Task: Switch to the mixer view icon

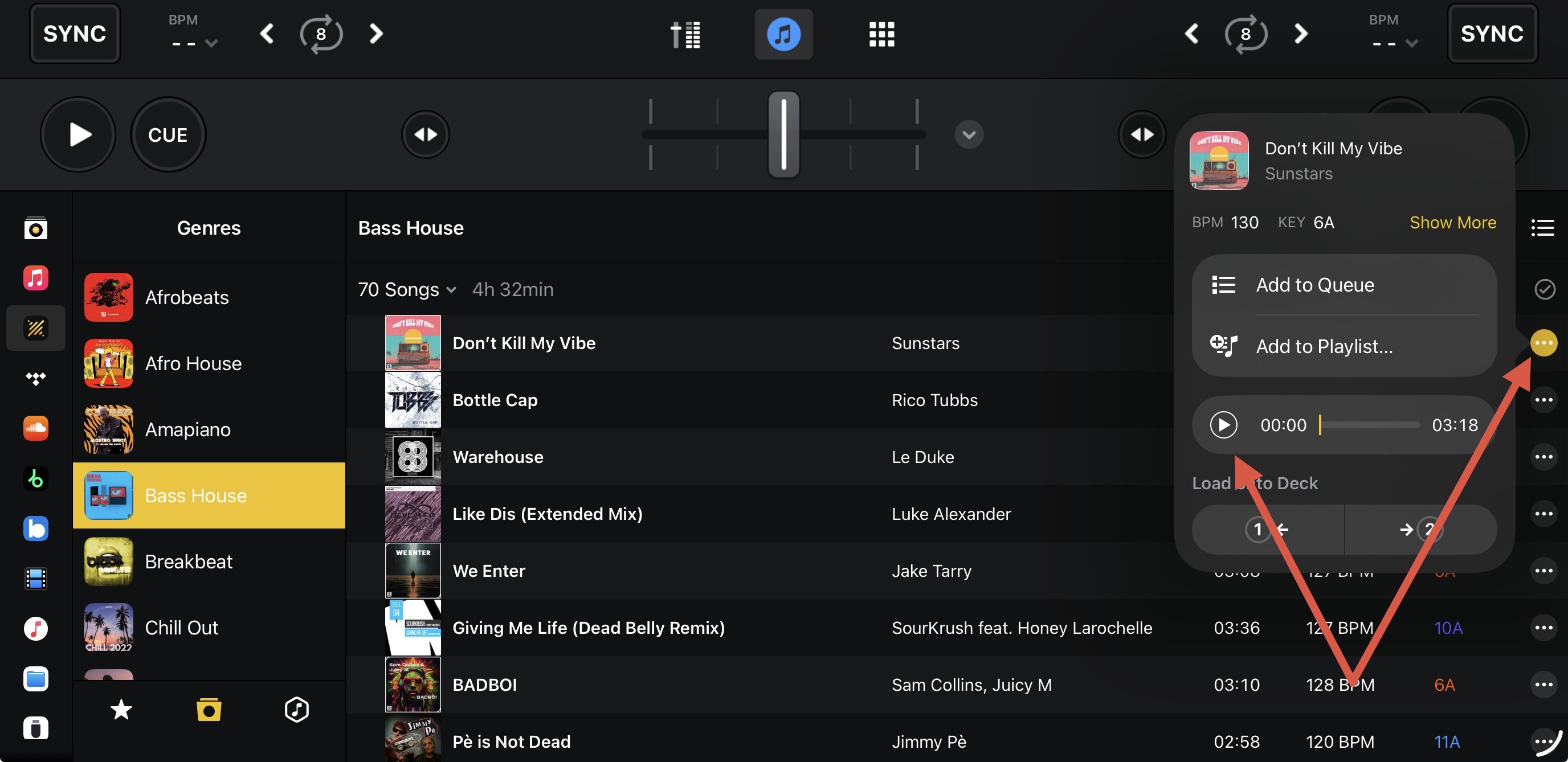Action: point(685,34)
